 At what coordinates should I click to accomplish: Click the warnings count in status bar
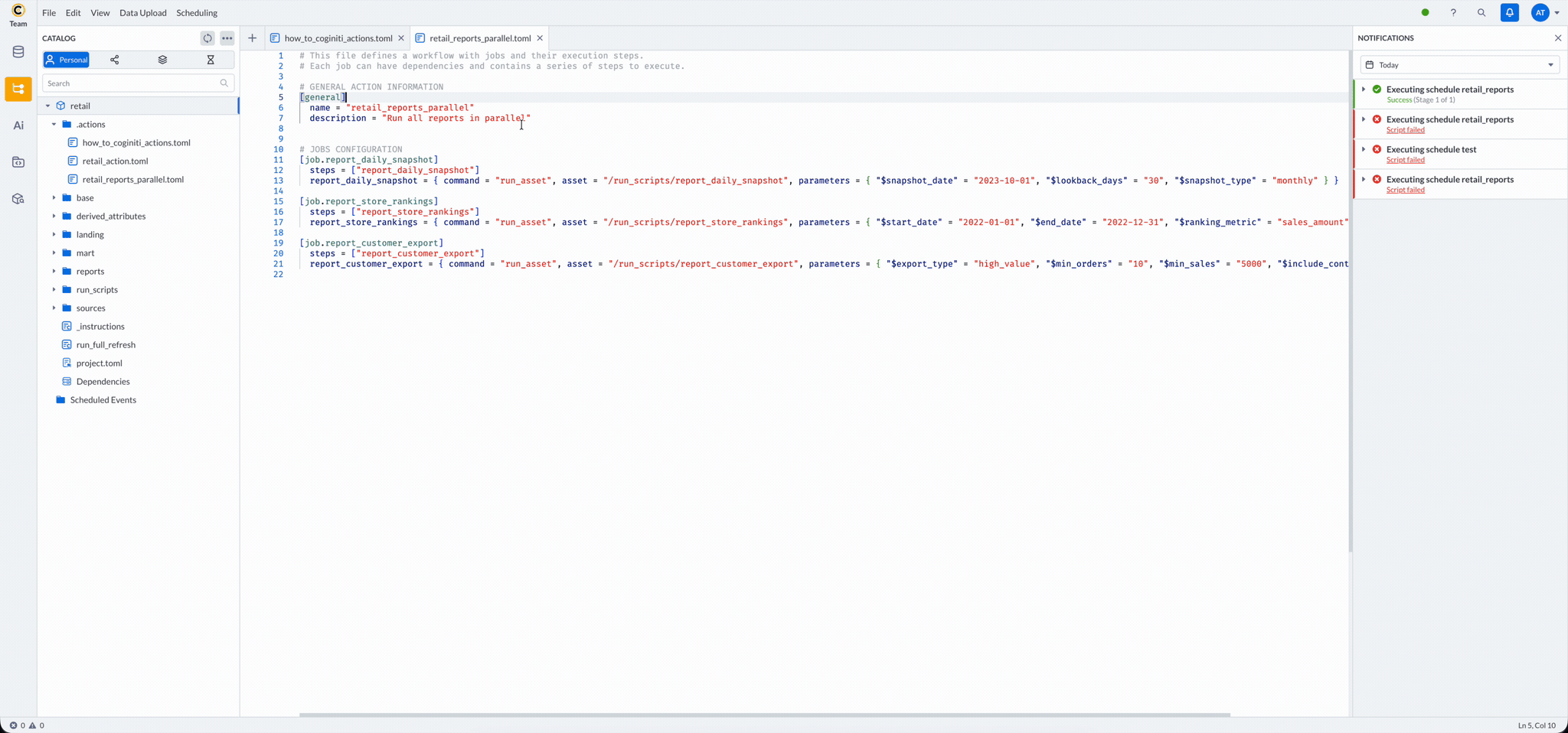[x=37, y=725]
